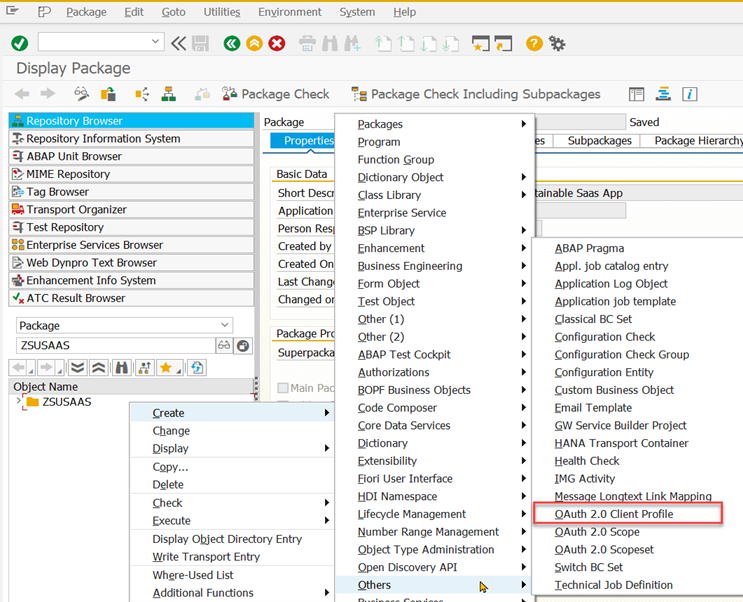This screenshot has width=743, height=602.
Task: Open the Repository Browser
Action: coord(131,121)
